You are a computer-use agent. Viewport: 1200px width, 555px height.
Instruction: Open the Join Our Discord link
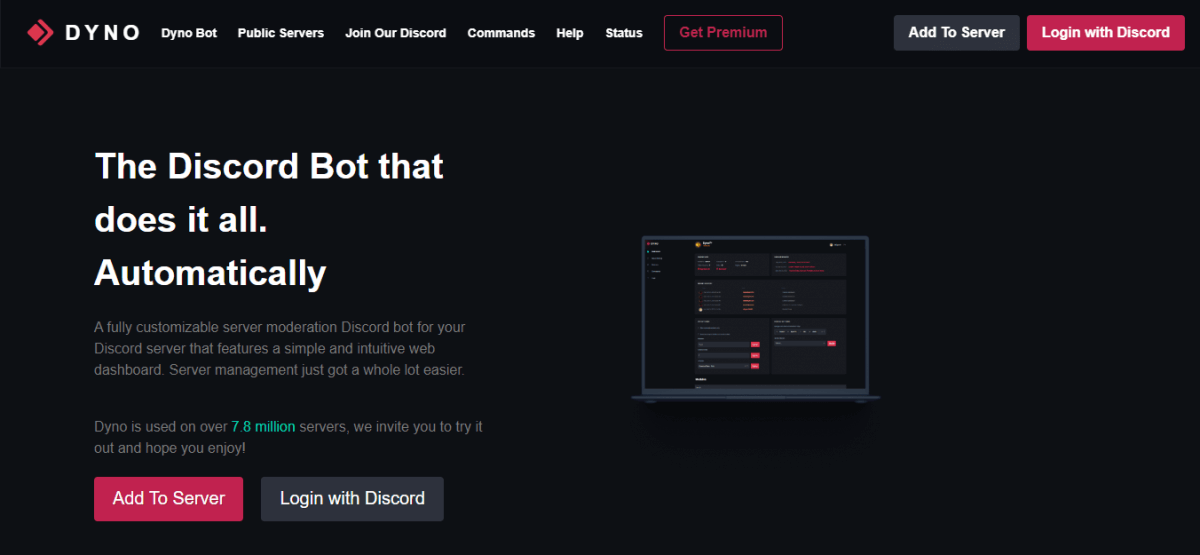coord(396,33)
